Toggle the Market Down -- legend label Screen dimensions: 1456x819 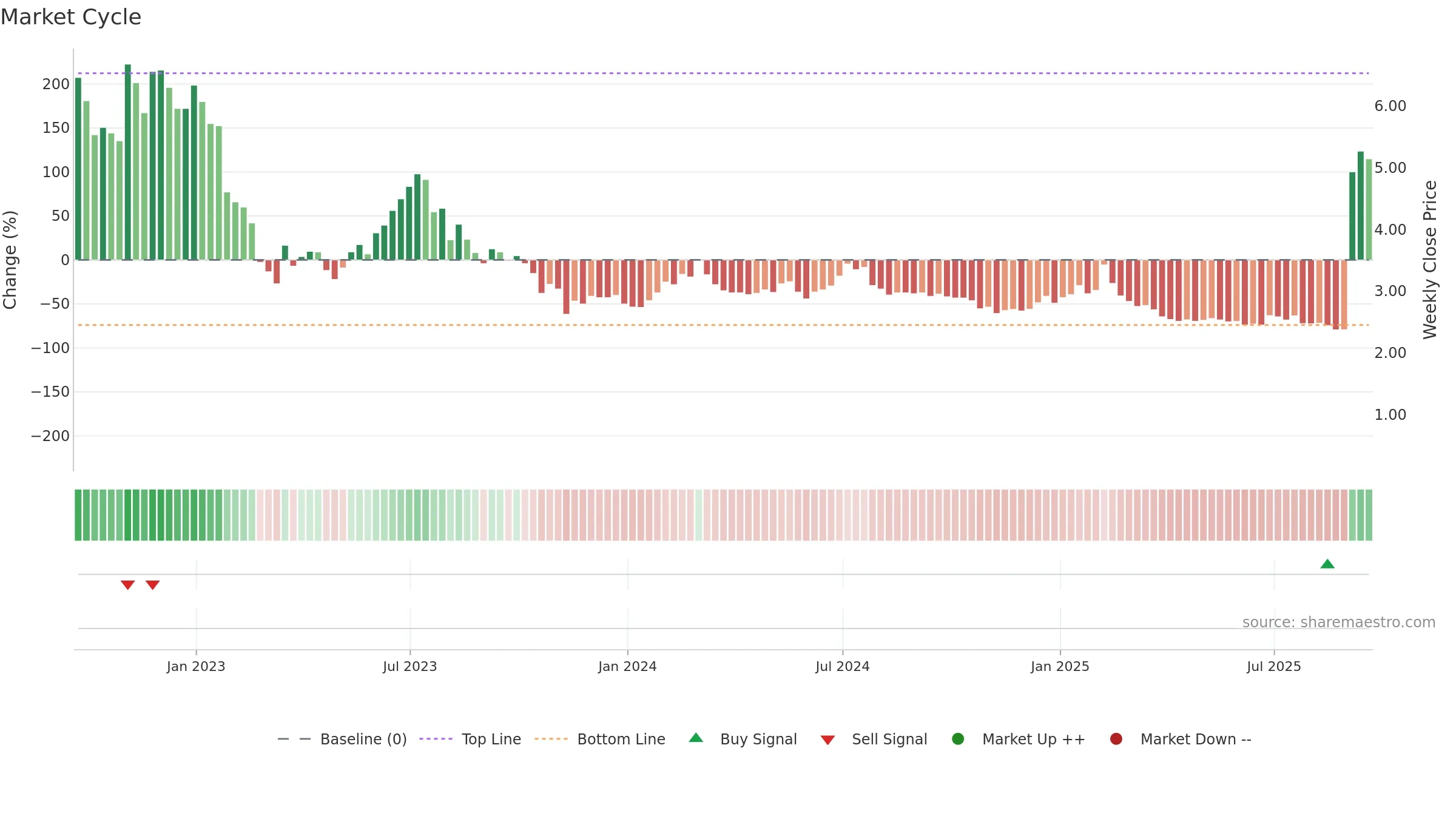click(x=1196, y=739)
